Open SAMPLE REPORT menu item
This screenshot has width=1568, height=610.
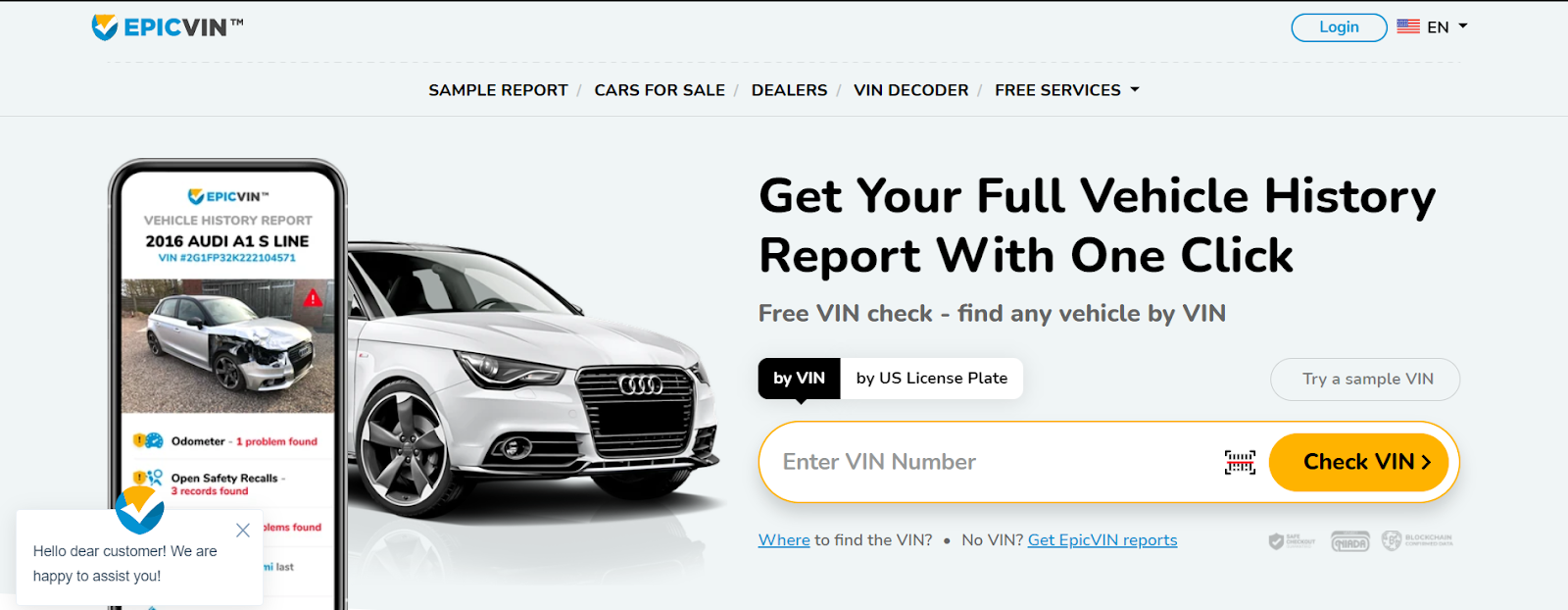[498, 90]
